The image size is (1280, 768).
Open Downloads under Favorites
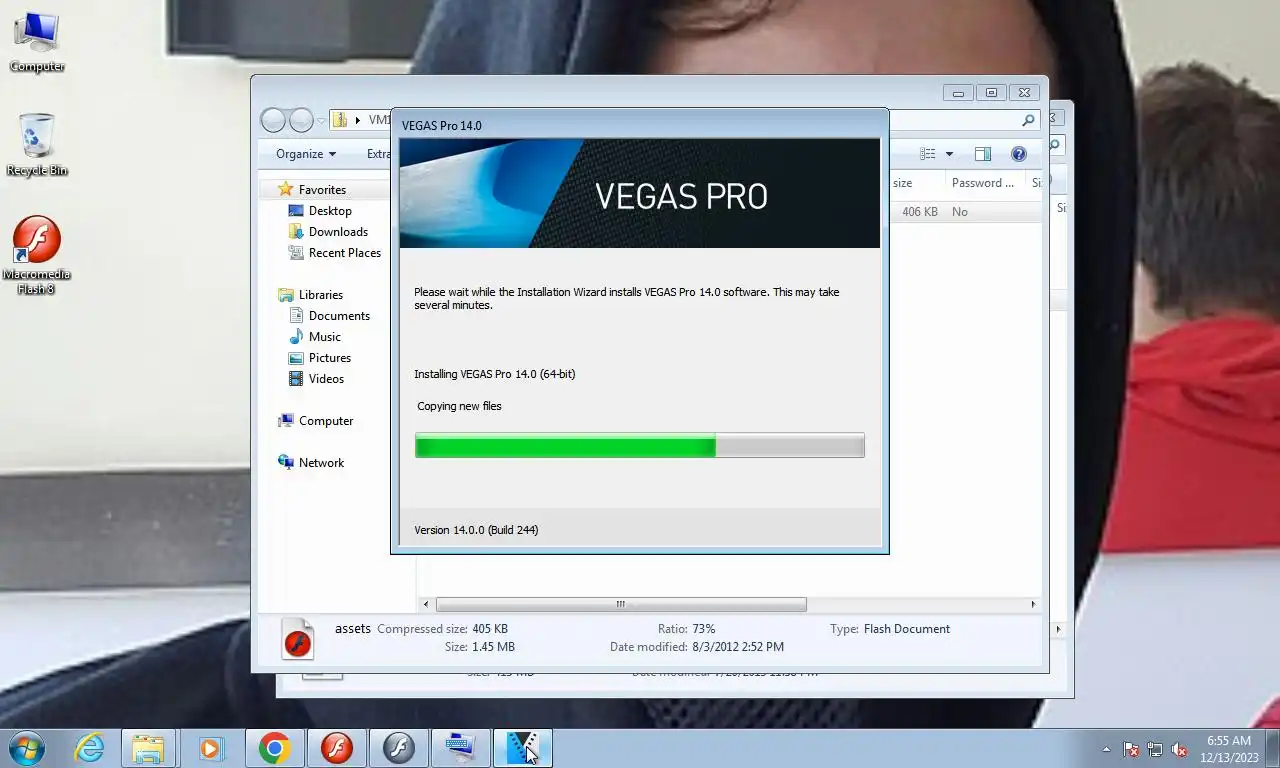click(x=338, y=232)
